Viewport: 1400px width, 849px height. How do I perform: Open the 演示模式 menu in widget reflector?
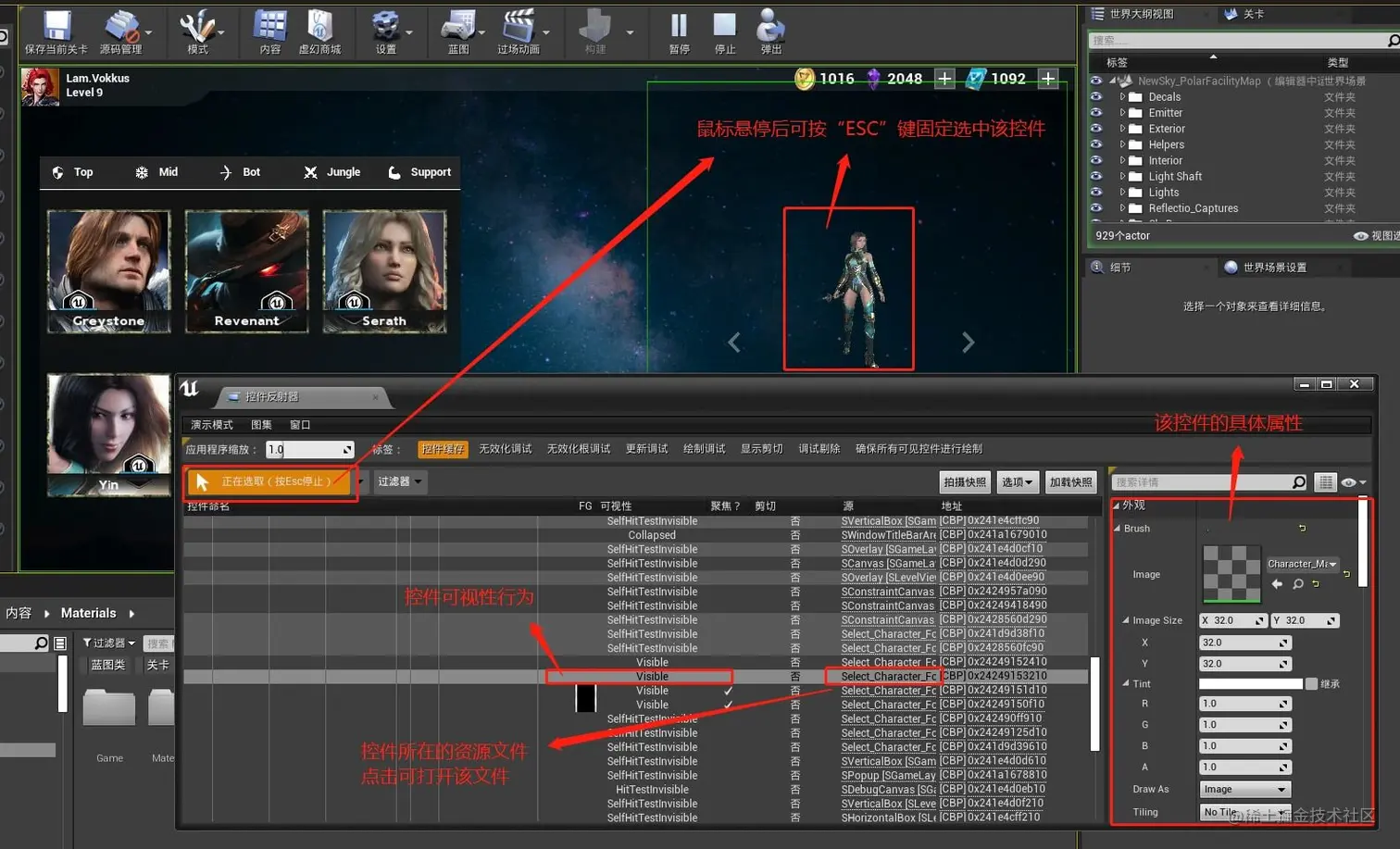click(x=212, y=425)
